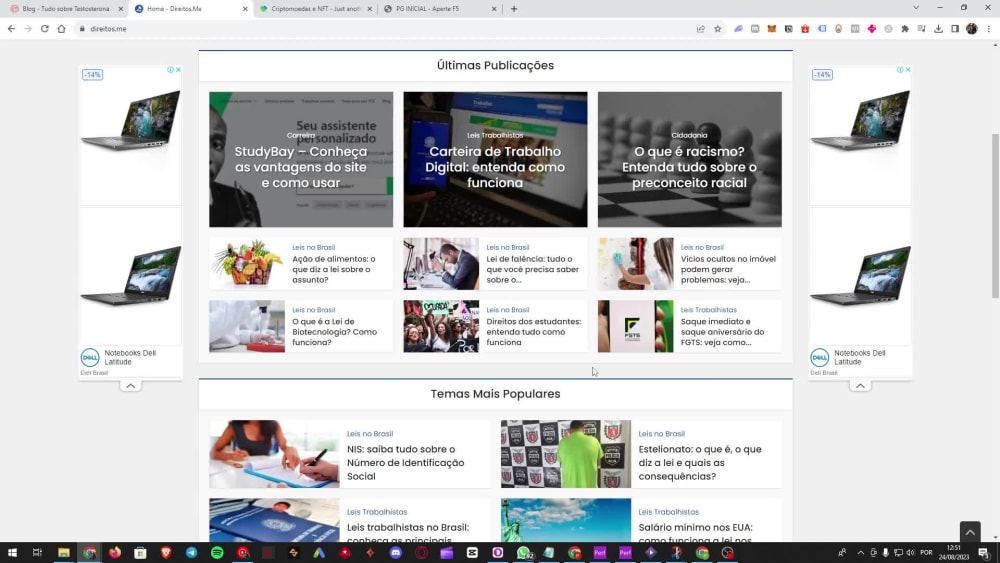Close the Home - Direitos.Me tab

point(245,9)
